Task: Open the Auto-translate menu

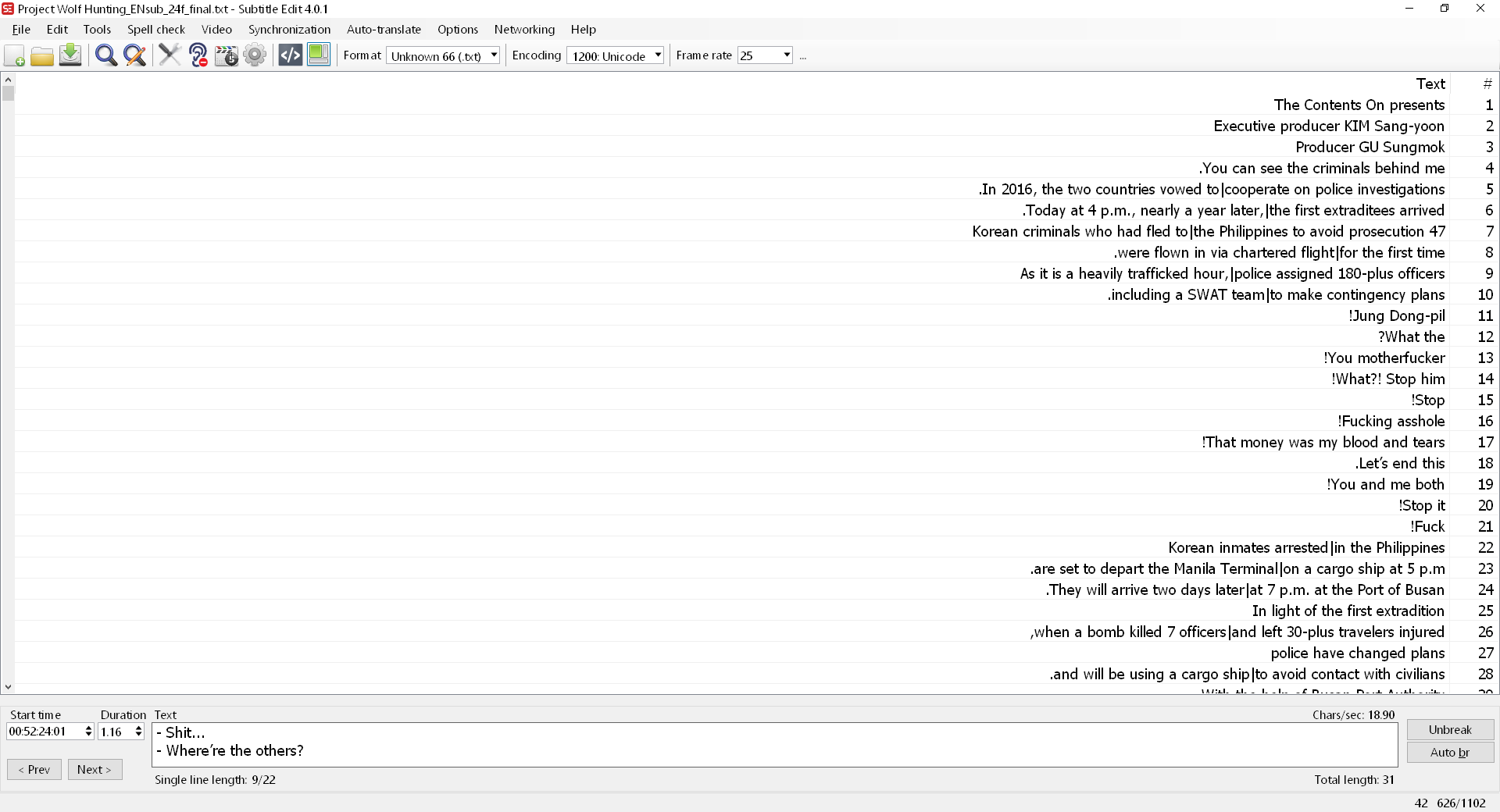Action: (x=384, y=30)
